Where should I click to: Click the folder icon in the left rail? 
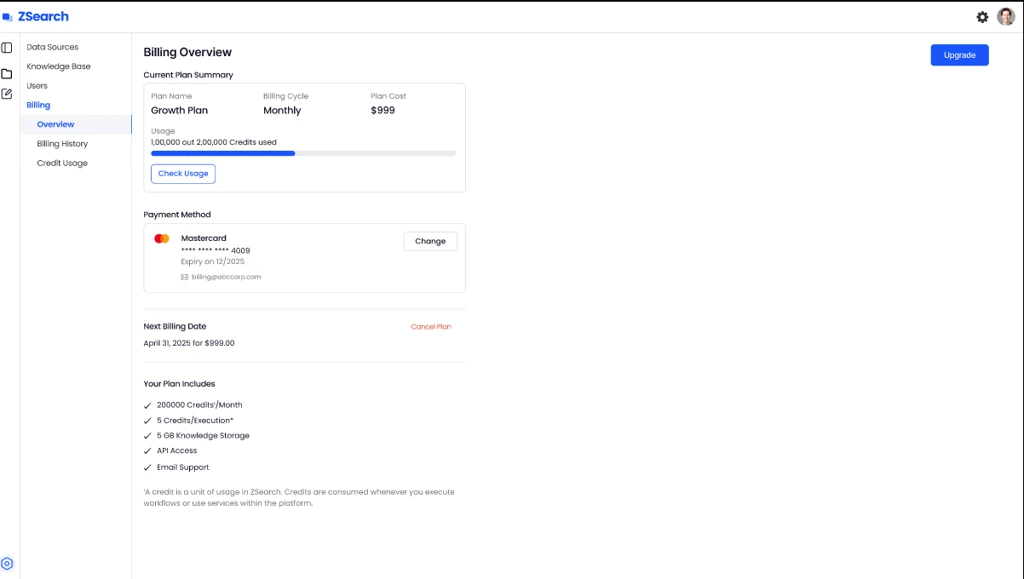tap(7, 73)
